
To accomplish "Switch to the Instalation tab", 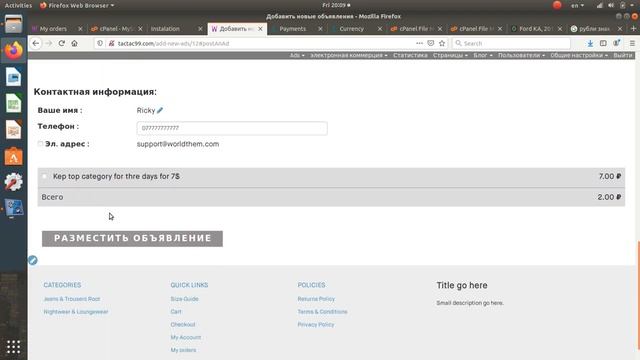I will pos(165,29).
